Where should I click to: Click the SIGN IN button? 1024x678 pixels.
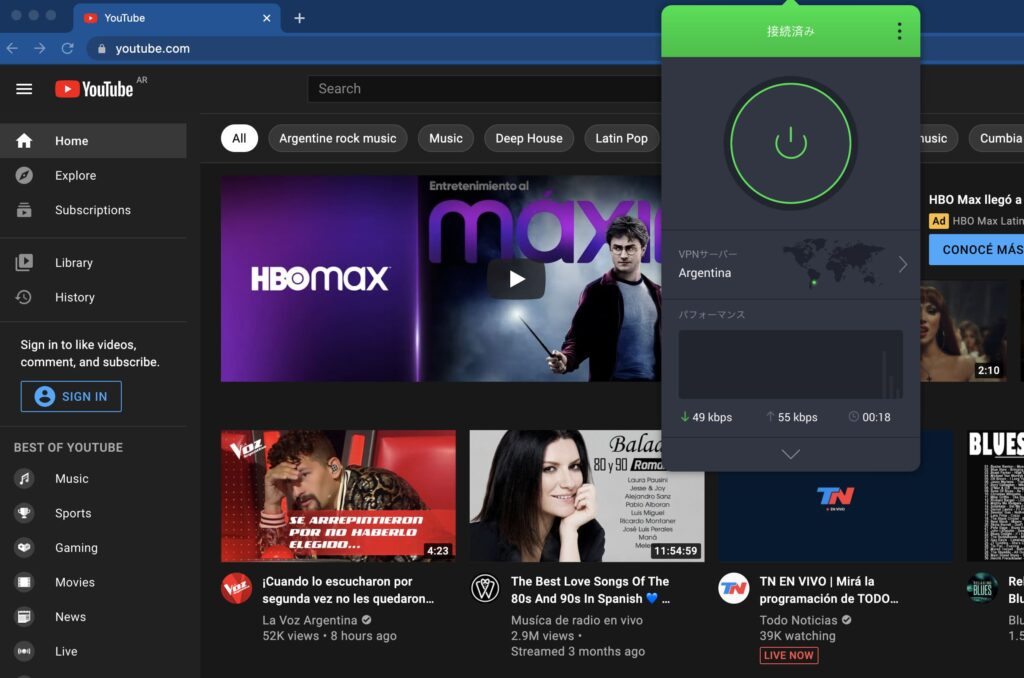(x=71, y=396)
